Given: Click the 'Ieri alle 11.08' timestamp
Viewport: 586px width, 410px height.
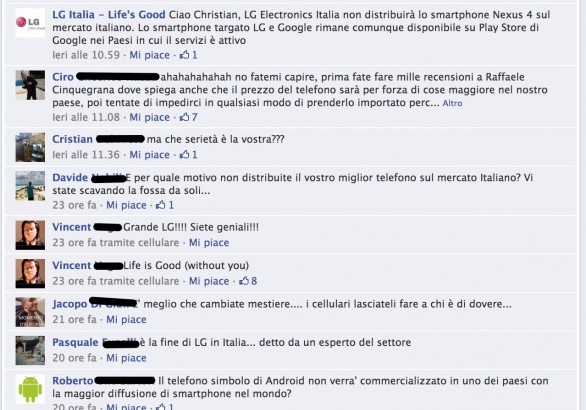Looking at the screenshot, I should [86, 117].
